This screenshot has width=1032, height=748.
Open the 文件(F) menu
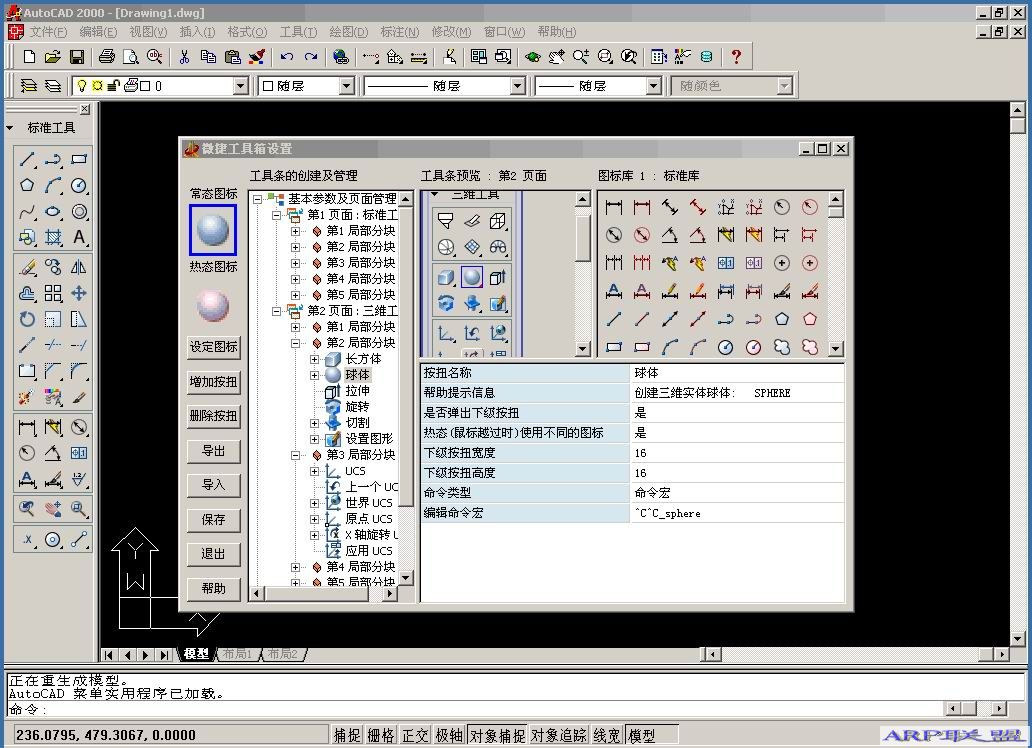click(x=47, y=32)
